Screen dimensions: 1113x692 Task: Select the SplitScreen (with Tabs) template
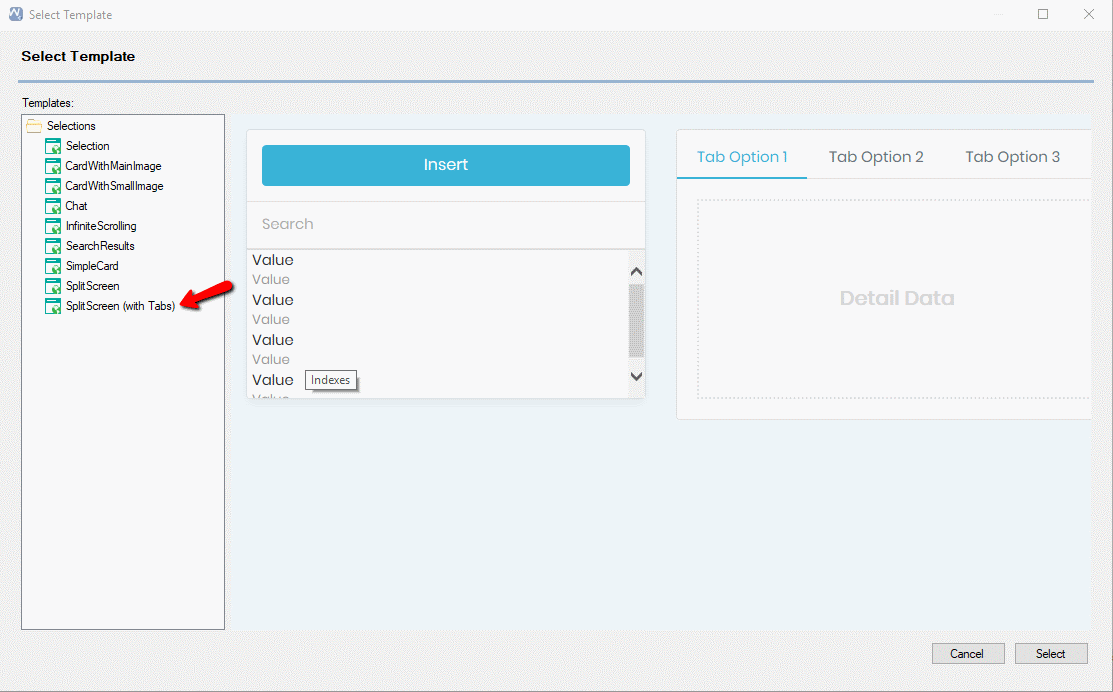[120, 306]
